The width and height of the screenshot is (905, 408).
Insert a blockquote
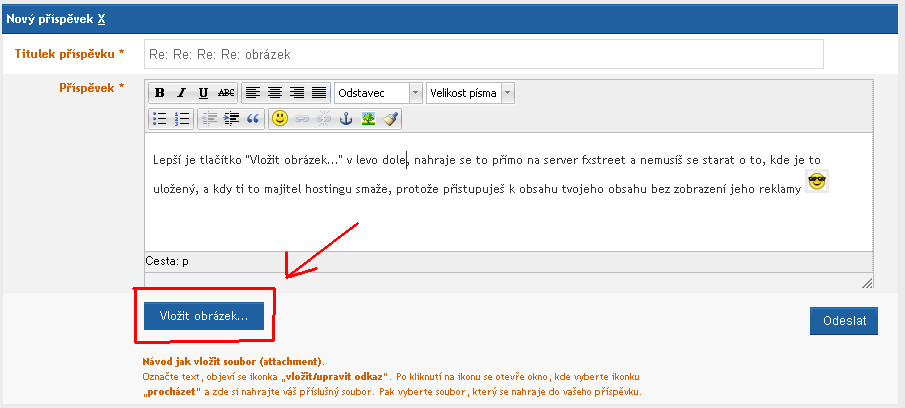[253, 118]
